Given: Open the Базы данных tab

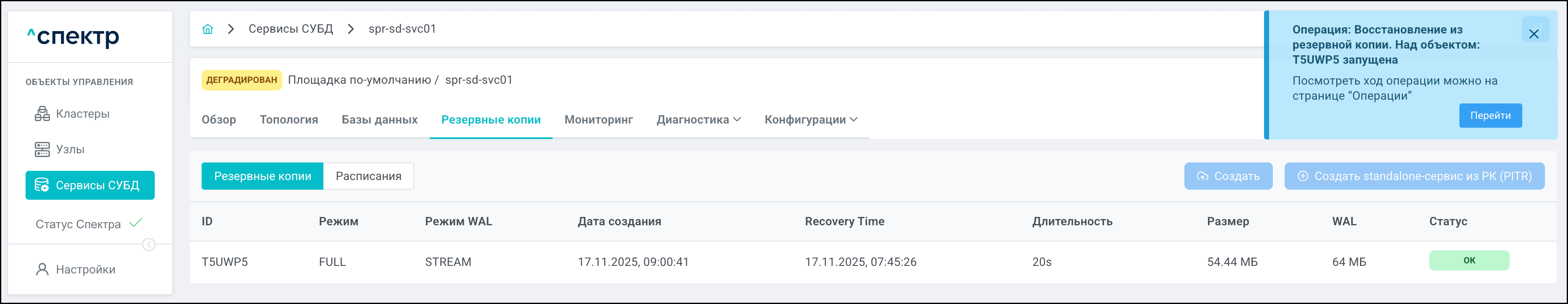Looking at the screenshot, I should pos(379,120).
